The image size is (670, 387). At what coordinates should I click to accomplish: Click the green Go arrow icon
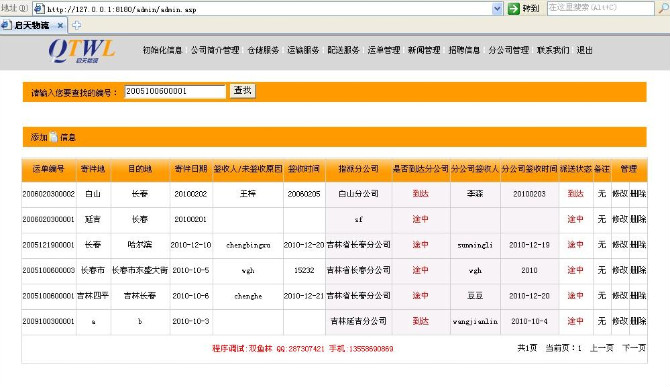coord(514,8)
